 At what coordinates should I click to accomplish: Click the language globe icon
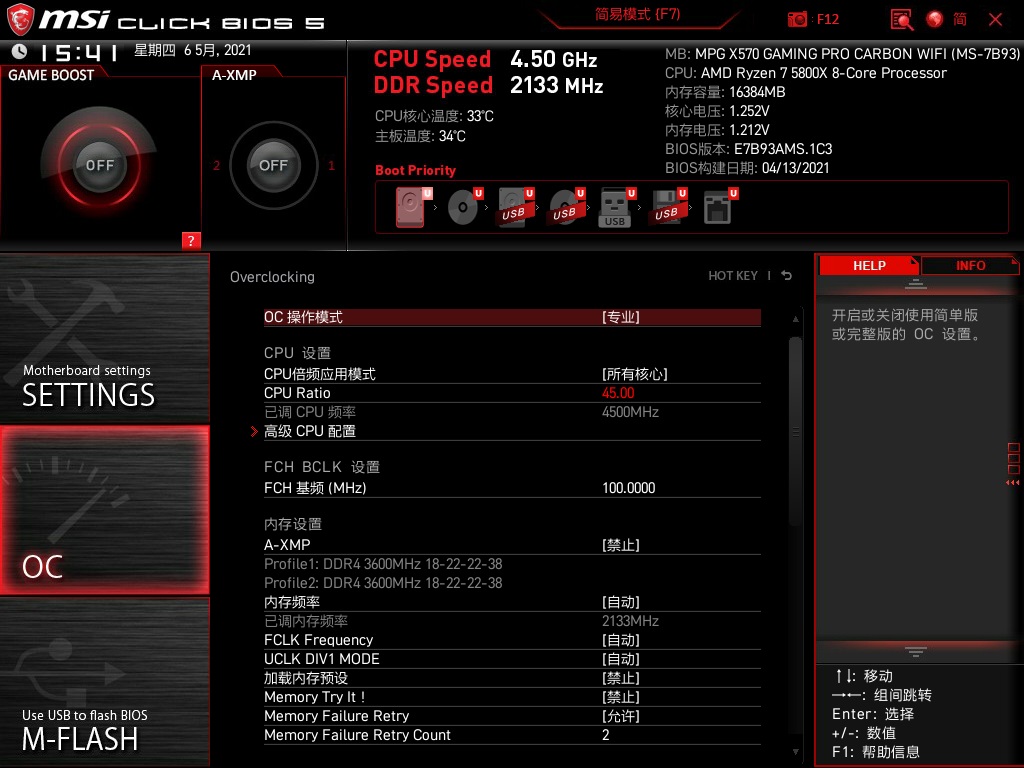click(x=935, y=19)
